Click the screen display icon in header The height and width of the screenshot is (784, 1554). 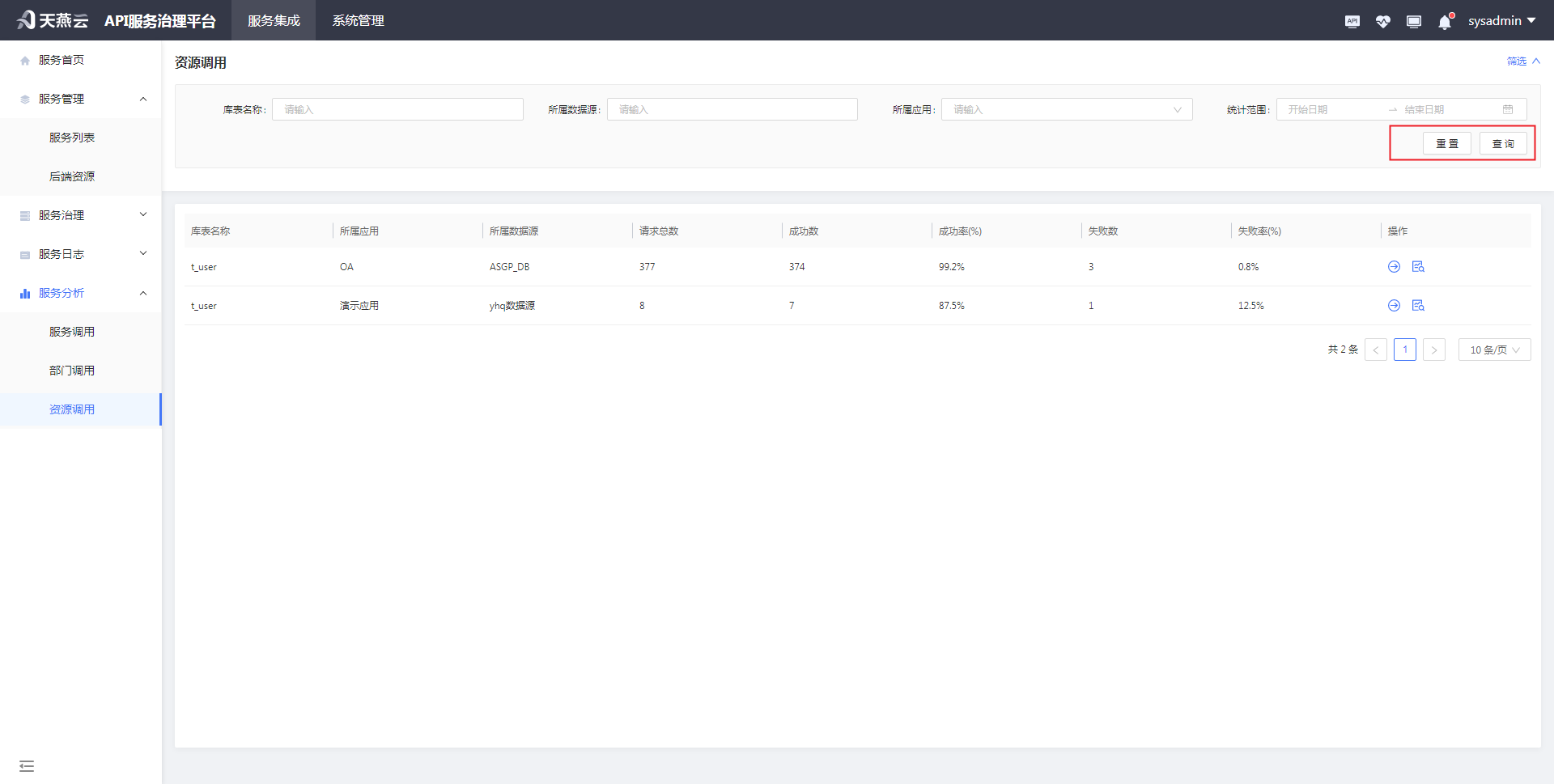click(x=1414, y=22)
